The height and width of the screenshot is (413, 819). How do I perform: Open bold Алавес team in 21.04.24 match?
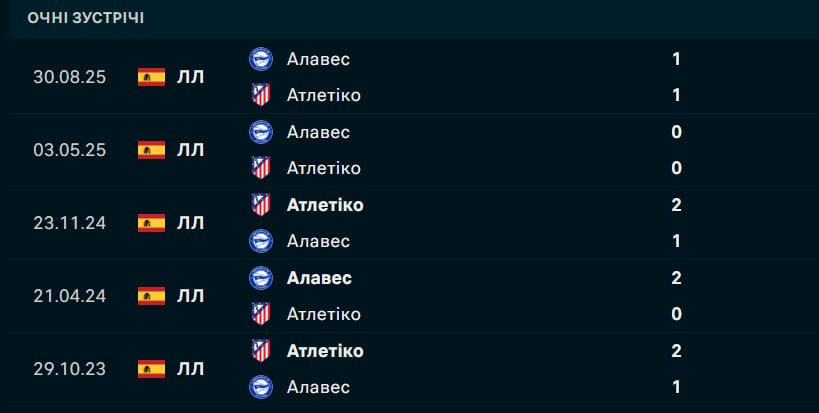click(318, 278)
